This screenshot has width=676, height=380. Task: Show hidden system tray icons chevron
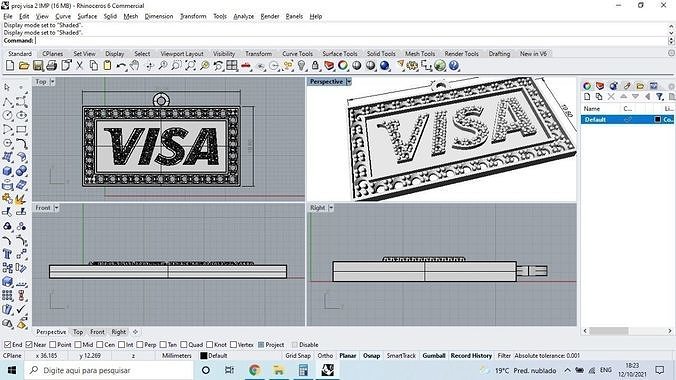coord(567,370)
